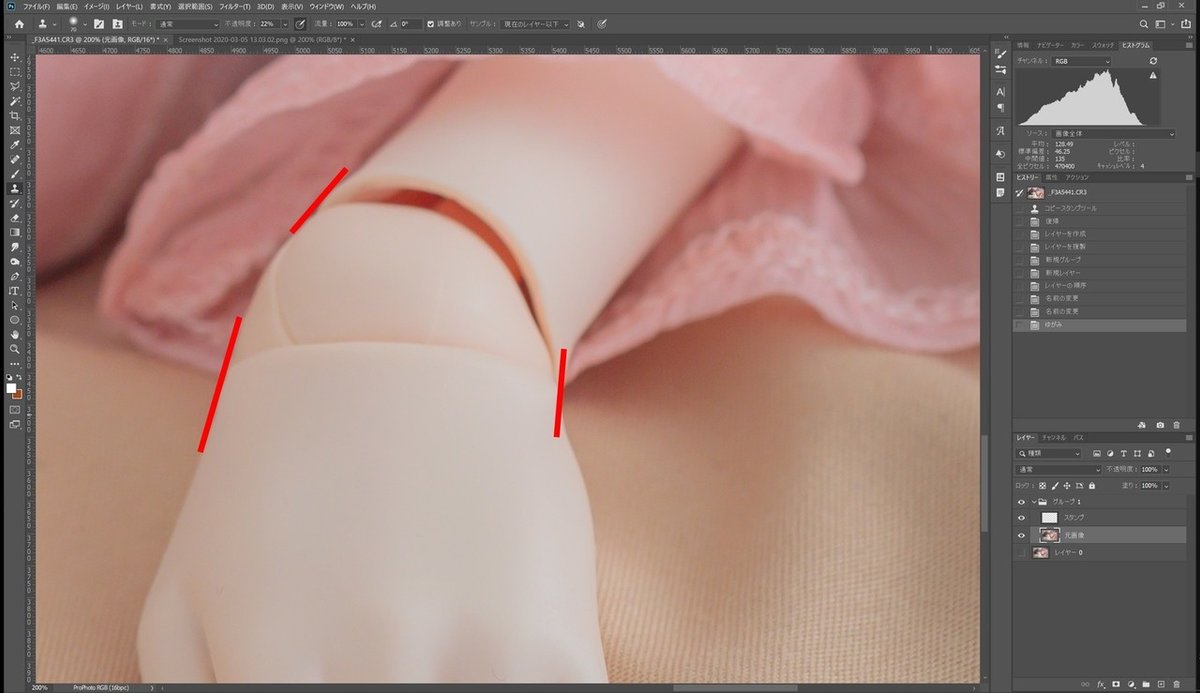Screen dimensions: 1200x693
Task: Switch to the チャンネル tab in Layers panel
Action: (1055, 438)
